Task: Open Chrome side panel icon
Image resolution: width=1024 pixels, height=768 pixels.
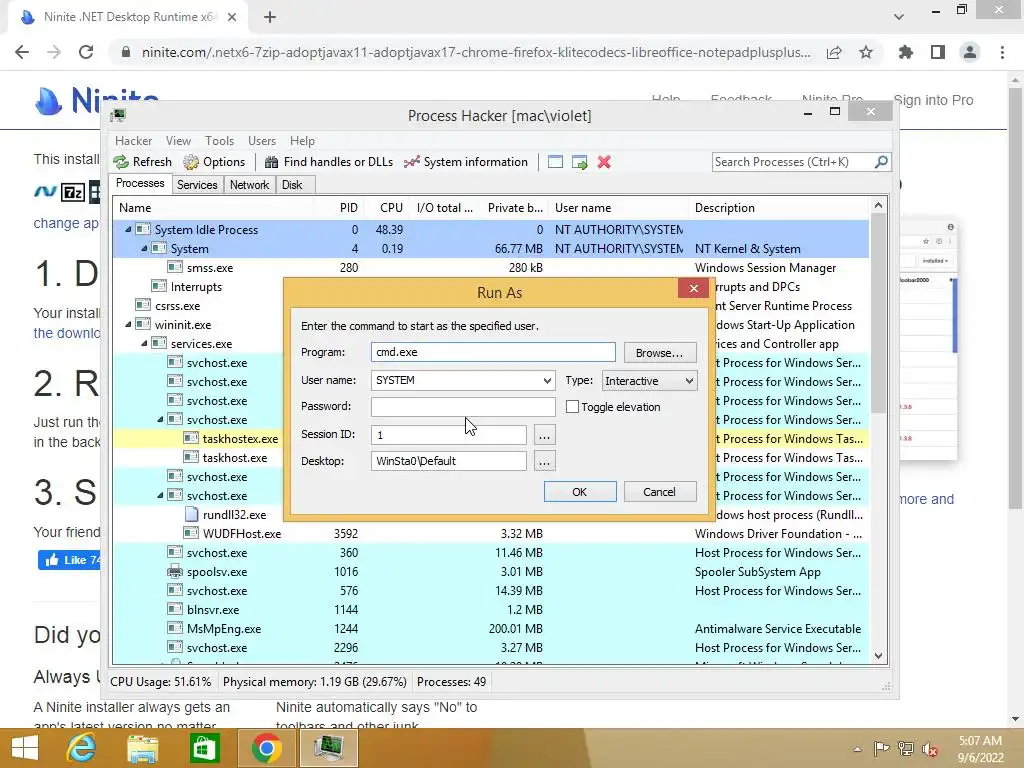Action: click(938, 52)
